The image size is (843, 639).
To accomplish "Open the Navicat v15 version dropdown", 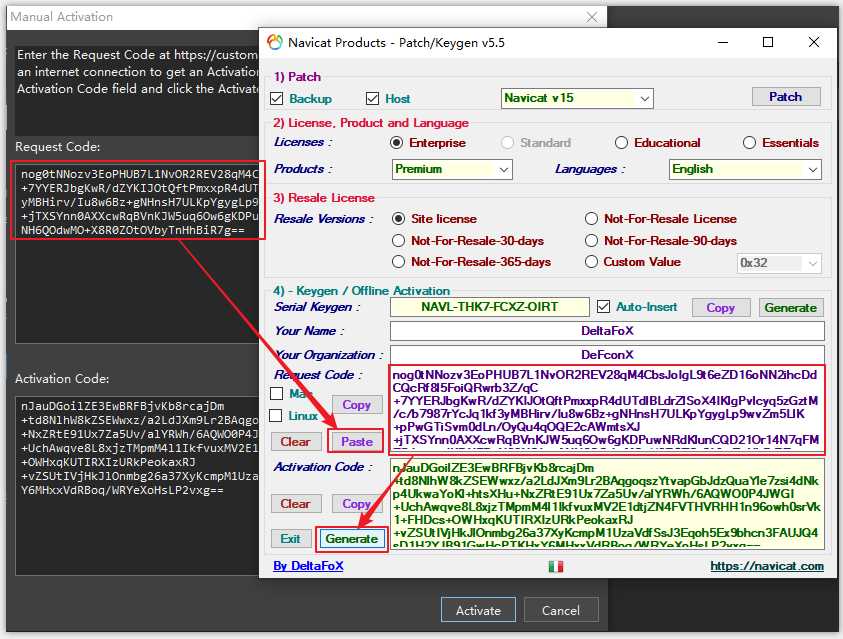I will tap(577, 98).
